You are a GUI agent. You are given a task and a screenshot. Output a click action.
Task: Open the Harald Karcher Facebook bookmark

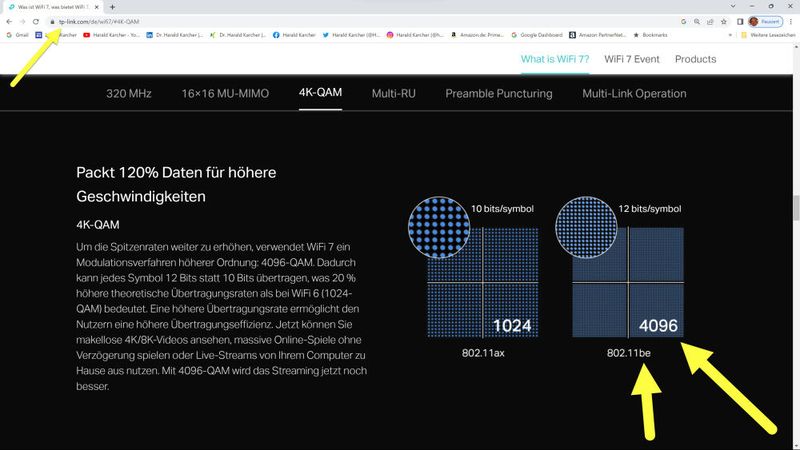(294, 35)
